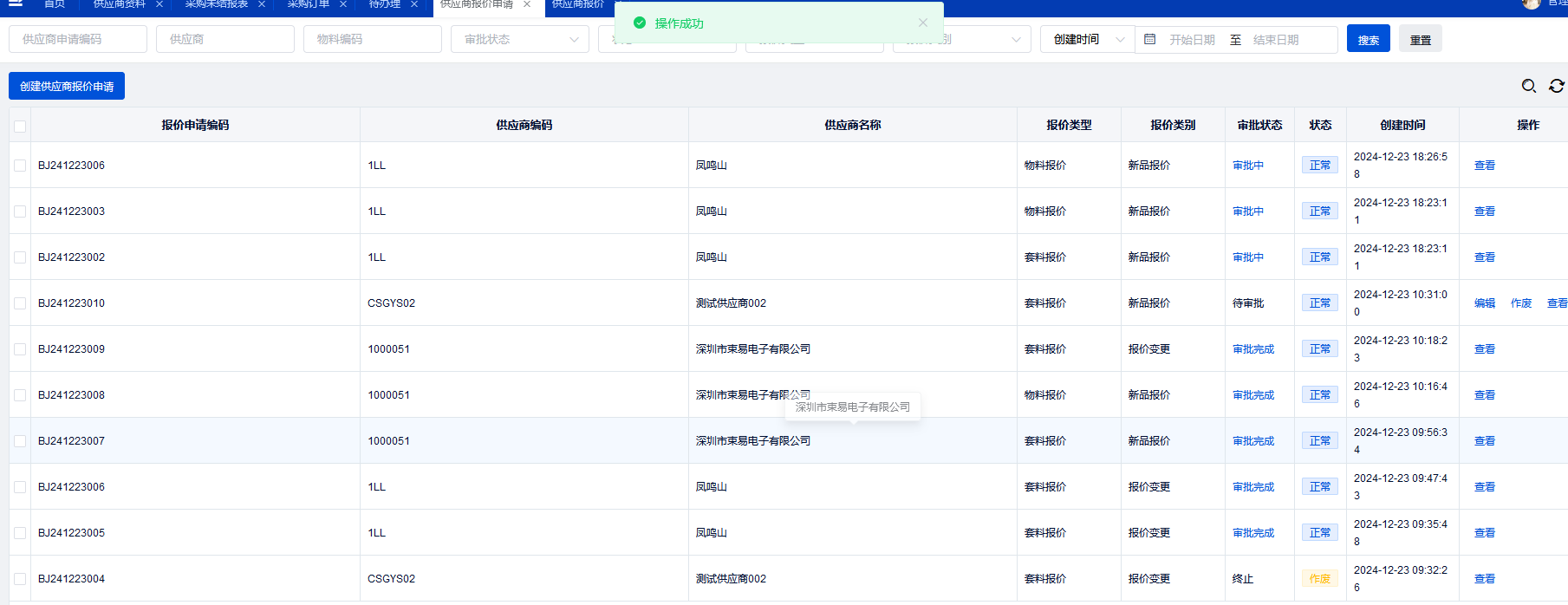Click 作废 link for BJ241223010
Image resolution: width=1568 pixels, height=605 pixels.
1520,303
